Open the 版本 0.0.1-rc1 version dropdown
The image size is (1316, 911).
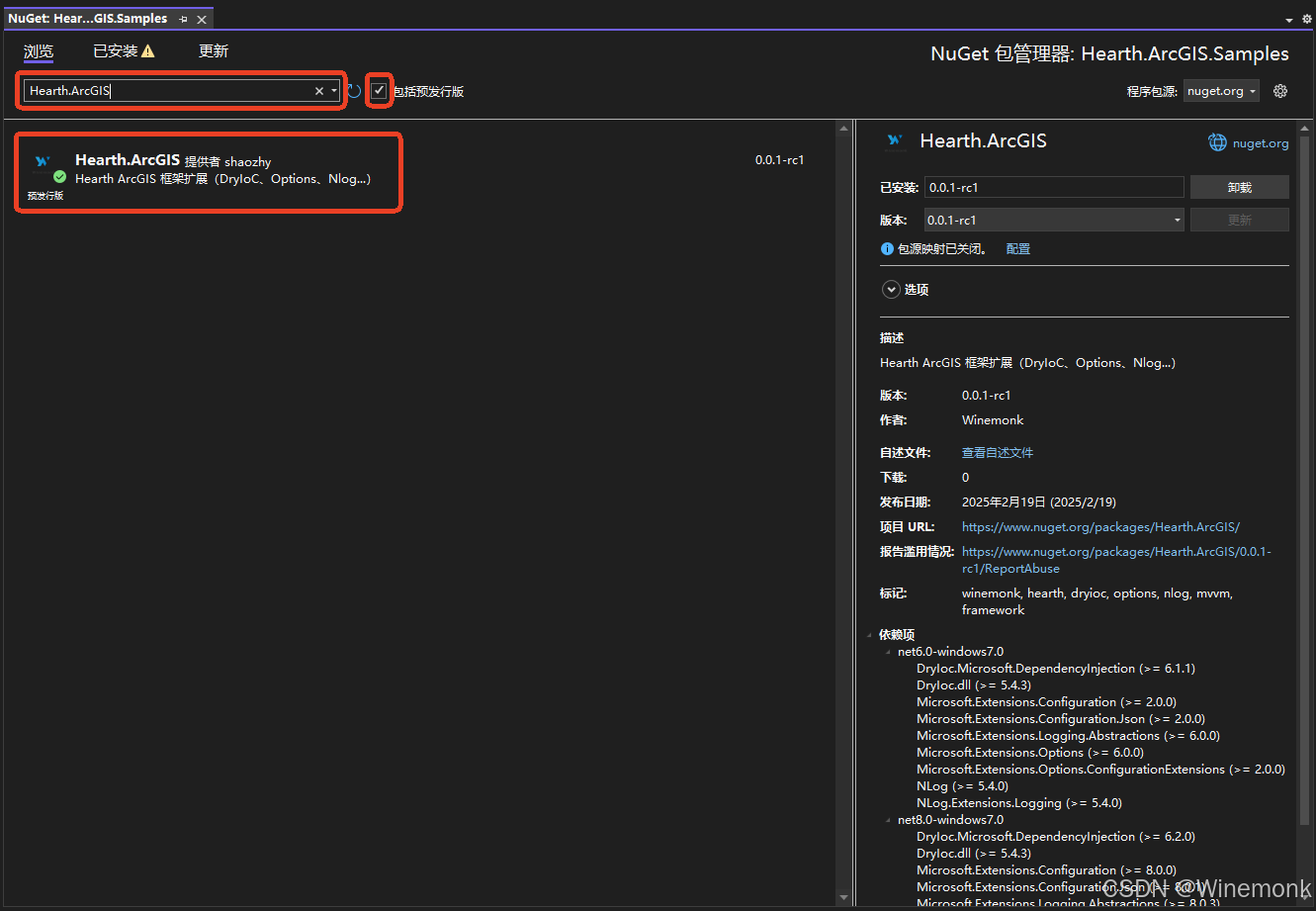point(1054,220)
